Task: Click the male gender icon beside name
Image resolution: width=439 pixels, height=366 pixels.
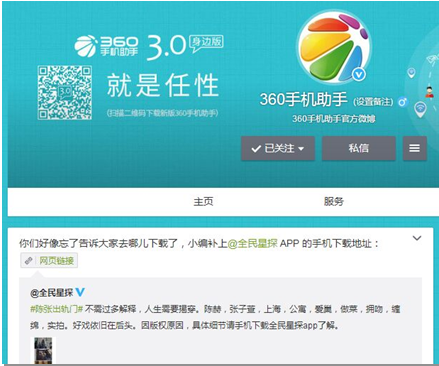Action: pyautogui.click(x=403, y=102)
